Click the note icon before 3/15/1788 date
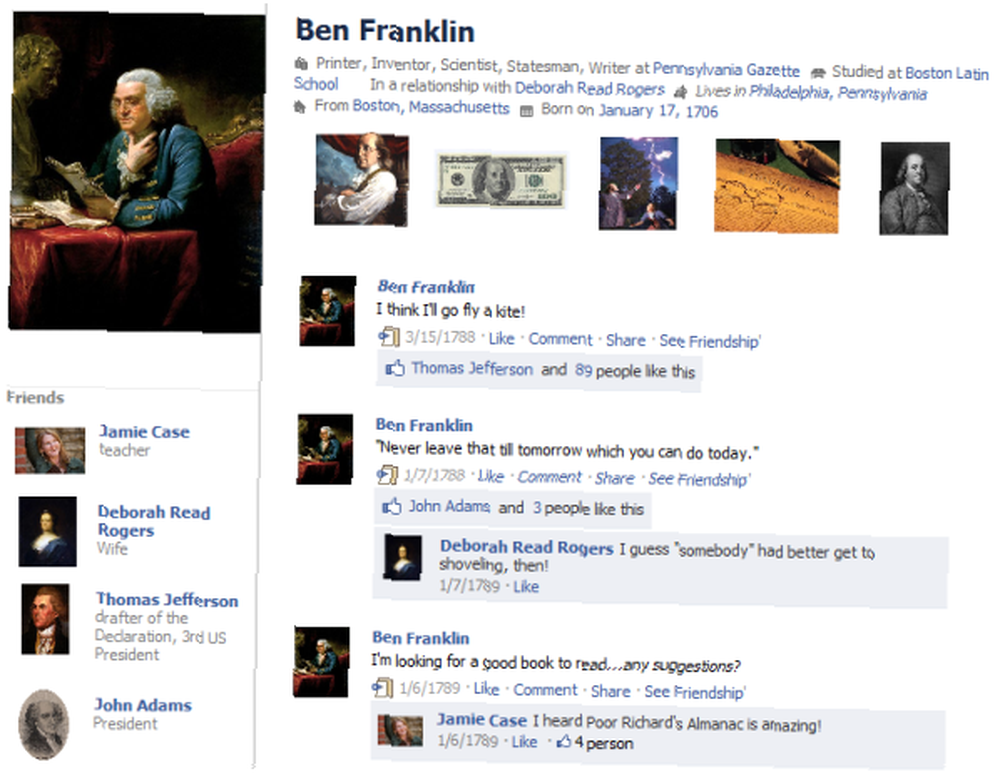Image resolution: width=1000 pixels, height=784 pixels. pos(389,336)
